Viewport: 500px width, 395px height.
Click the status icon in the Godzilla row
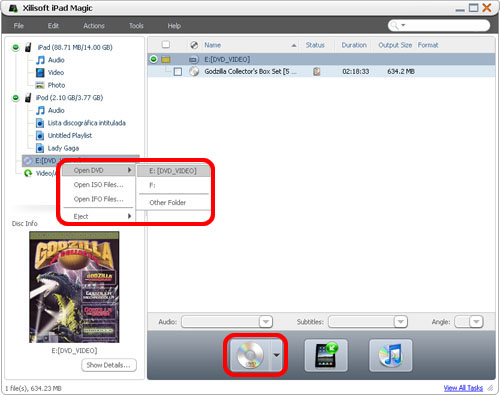[317, 71]
